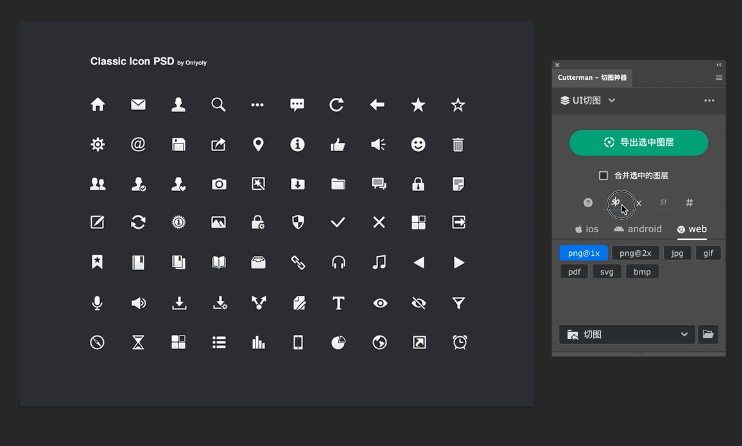This screenshot has width=742, height=446.
Task: Click the alarm clock icon on canvas
Action: [459, 342]
